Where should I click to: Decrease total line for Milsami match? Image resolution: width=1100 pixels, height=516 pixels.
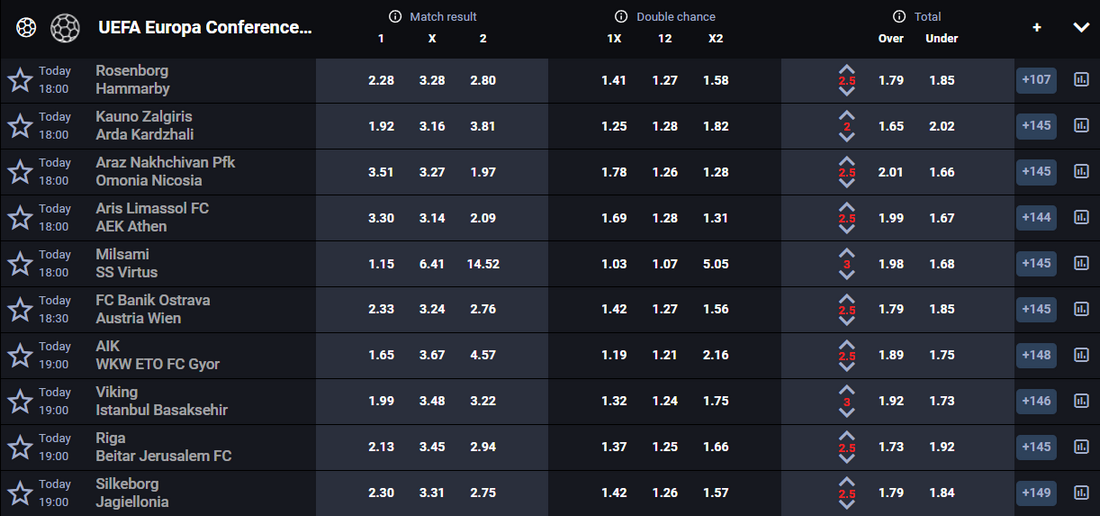tap(847, 276)
